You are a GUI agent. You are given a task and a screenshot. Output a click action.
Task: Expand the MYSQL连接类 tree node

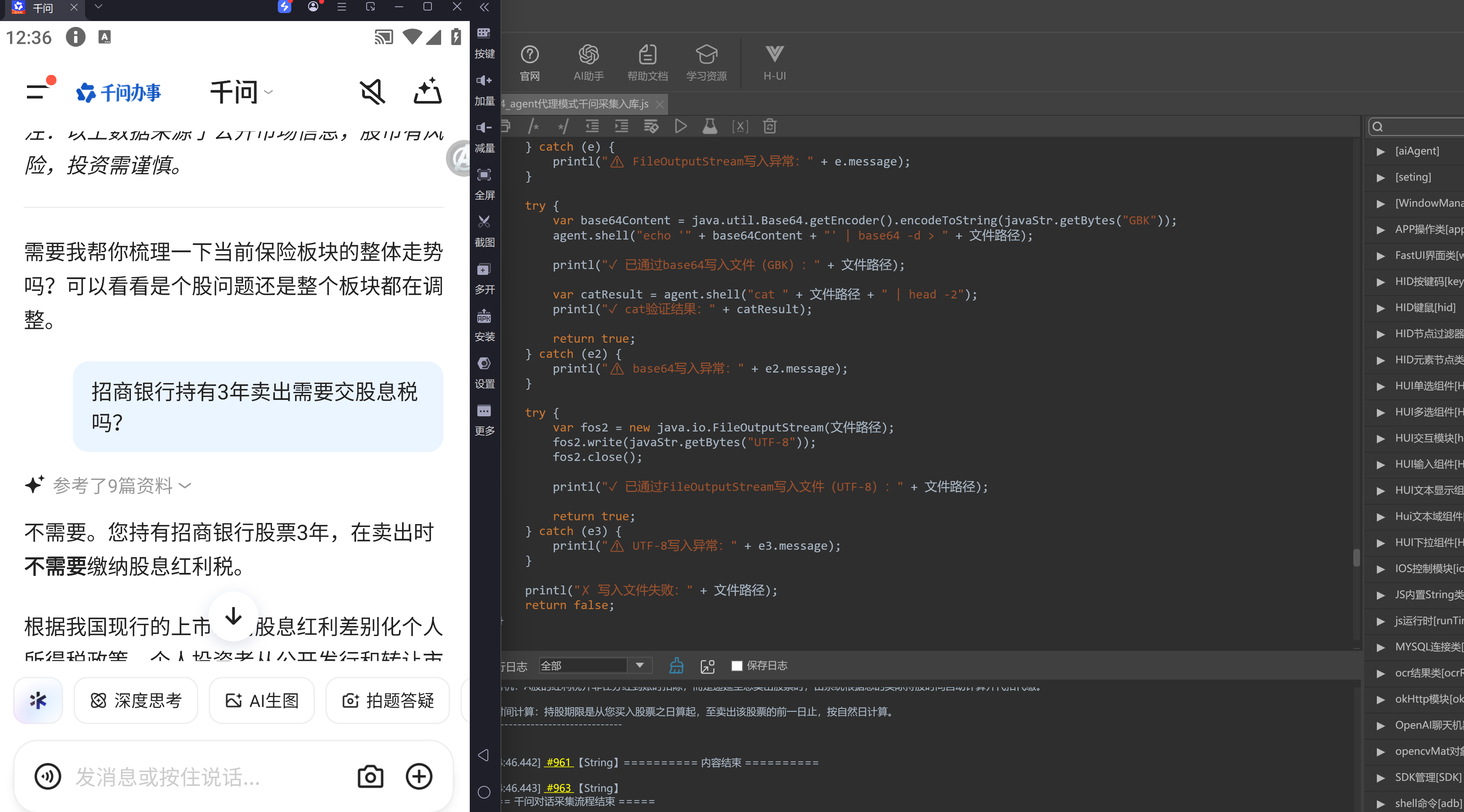click(1381, 647)
